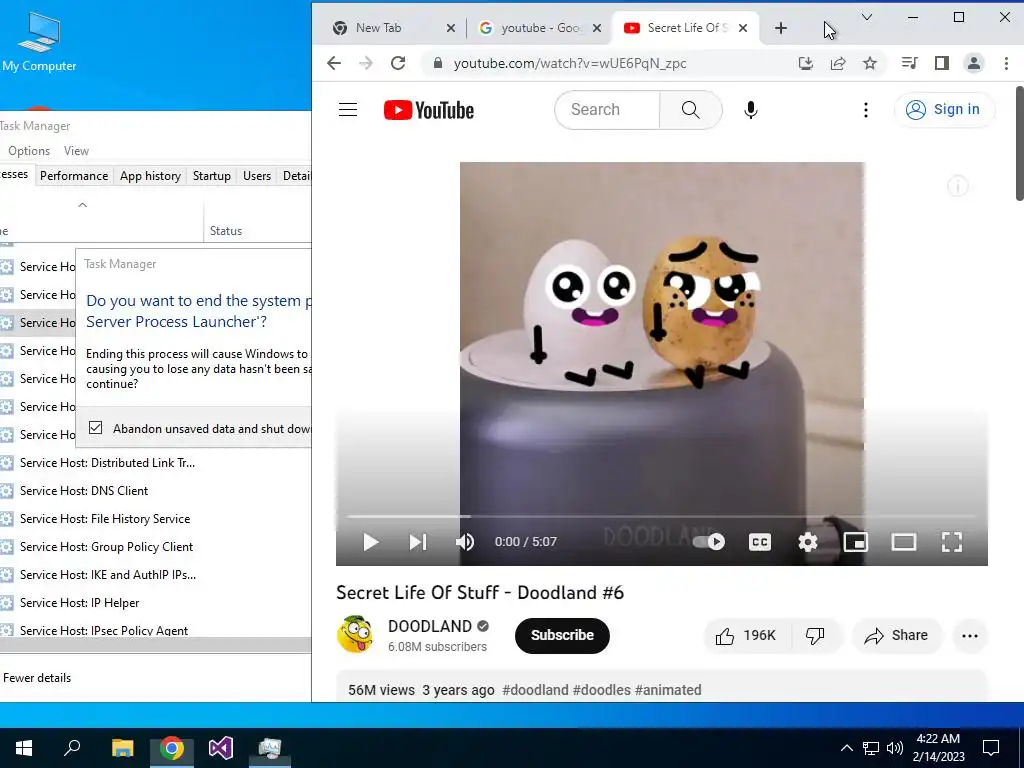Switch to Users tab
Image resolution: width=1024 pixels, height=768 pixels.
click(257, 176)
